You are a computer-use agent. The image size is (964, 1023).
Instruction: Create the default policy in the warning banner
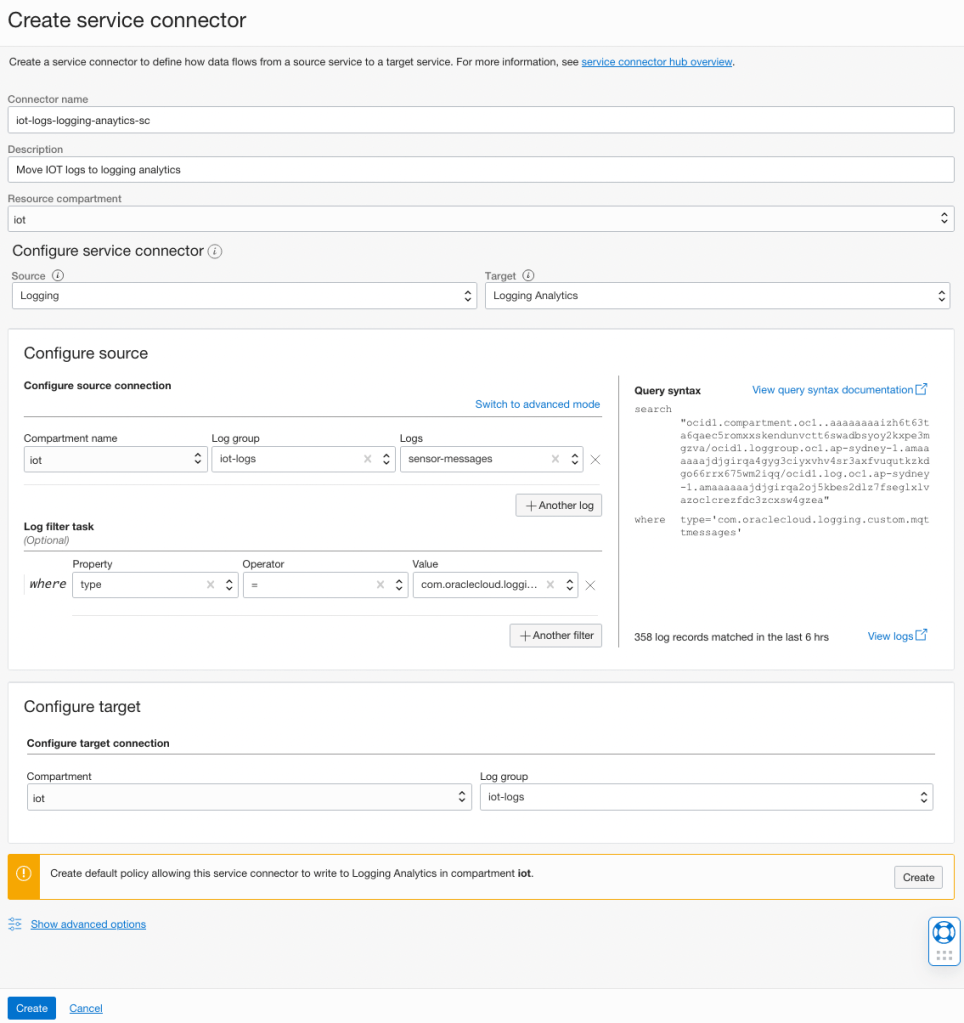(917, 877)
